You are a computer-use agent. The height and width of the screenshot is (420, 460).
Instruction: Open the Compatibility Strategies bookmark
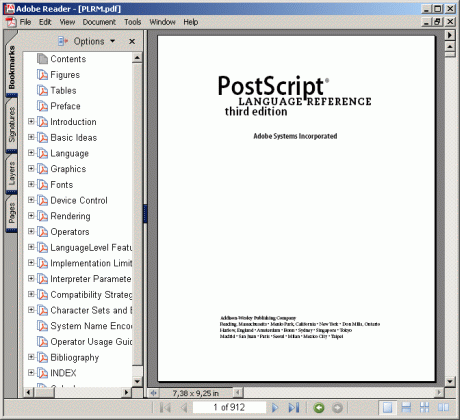click(91, 295)
